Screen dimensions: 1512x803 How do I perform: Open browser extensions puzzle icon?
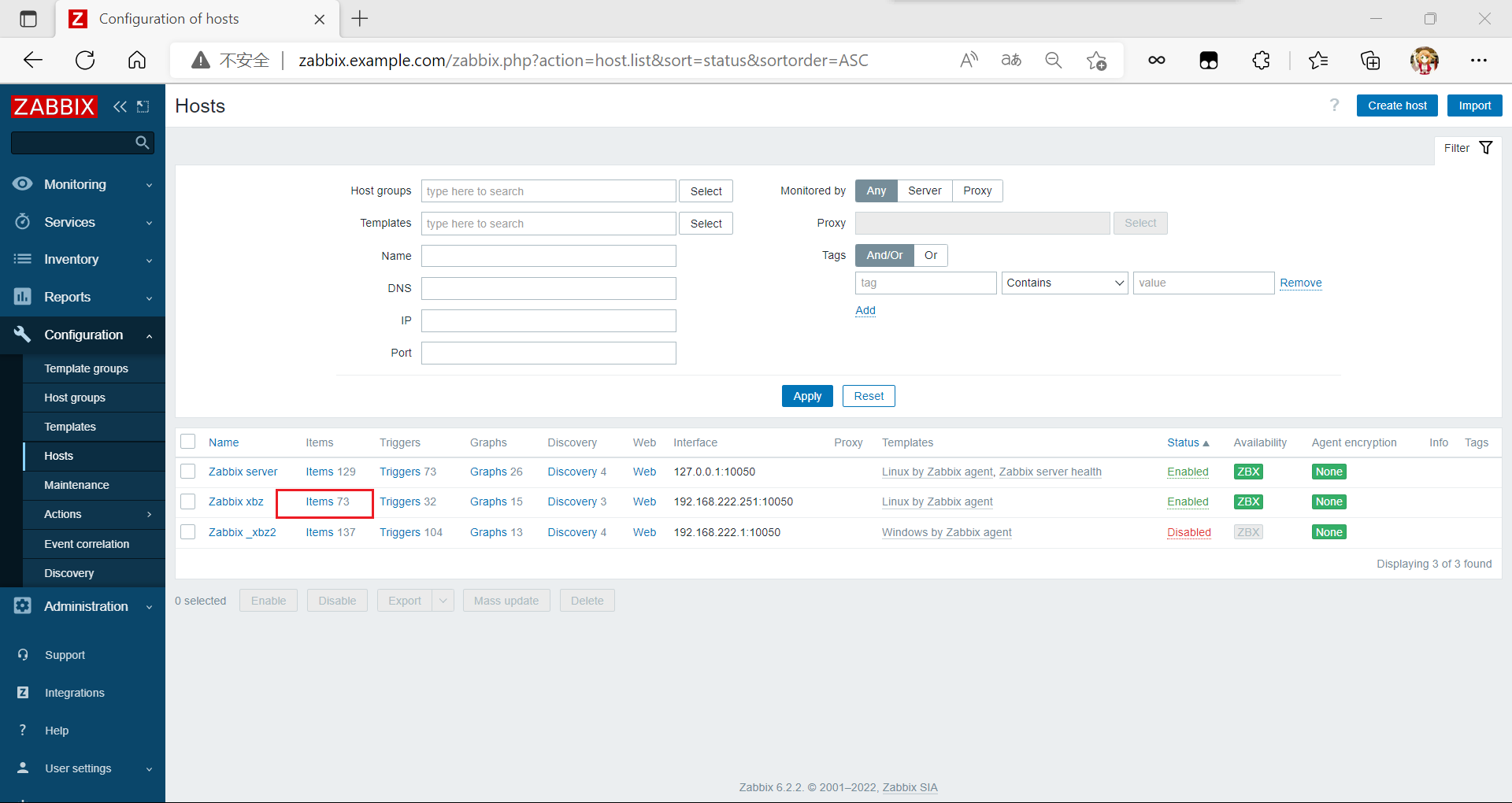(x=1261, y=60)
